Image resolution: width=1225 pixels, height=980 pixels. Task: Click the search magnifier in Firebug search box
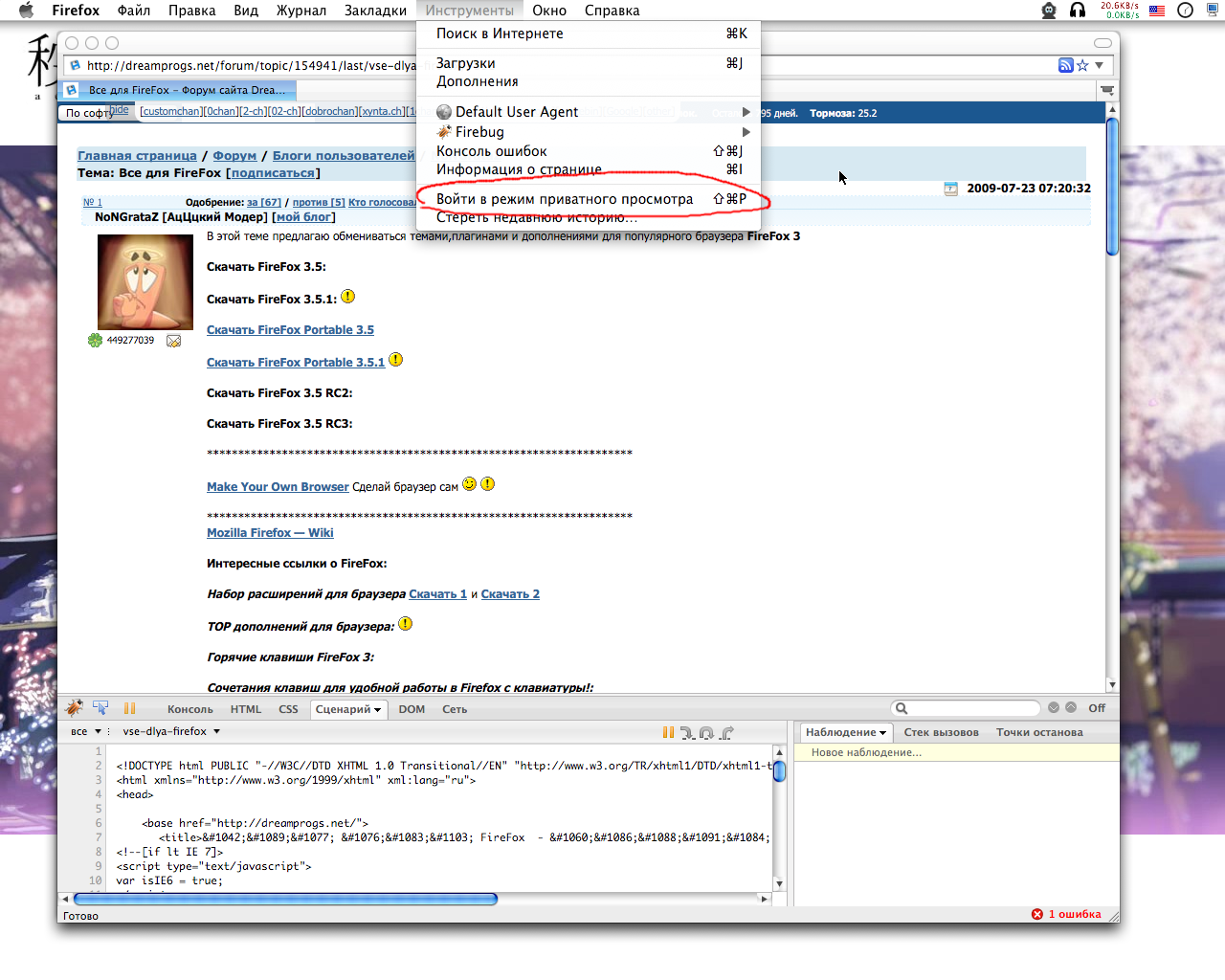pos(901,708)
